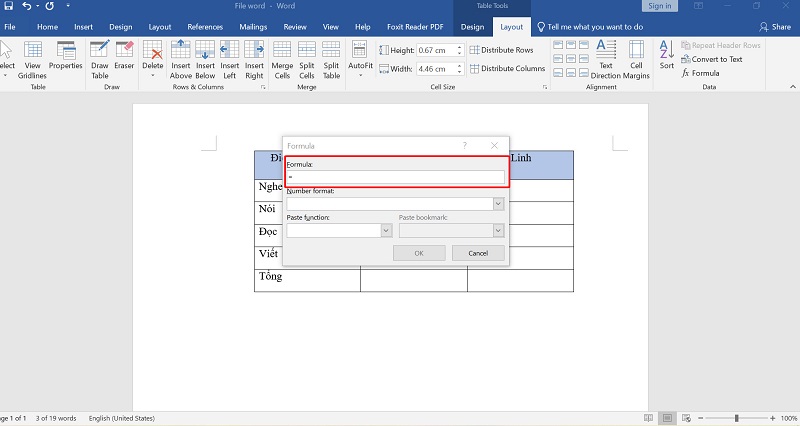Click the Save icon in title bar
Viewport: 800px width, 426px height.
[x=8, y=6]
